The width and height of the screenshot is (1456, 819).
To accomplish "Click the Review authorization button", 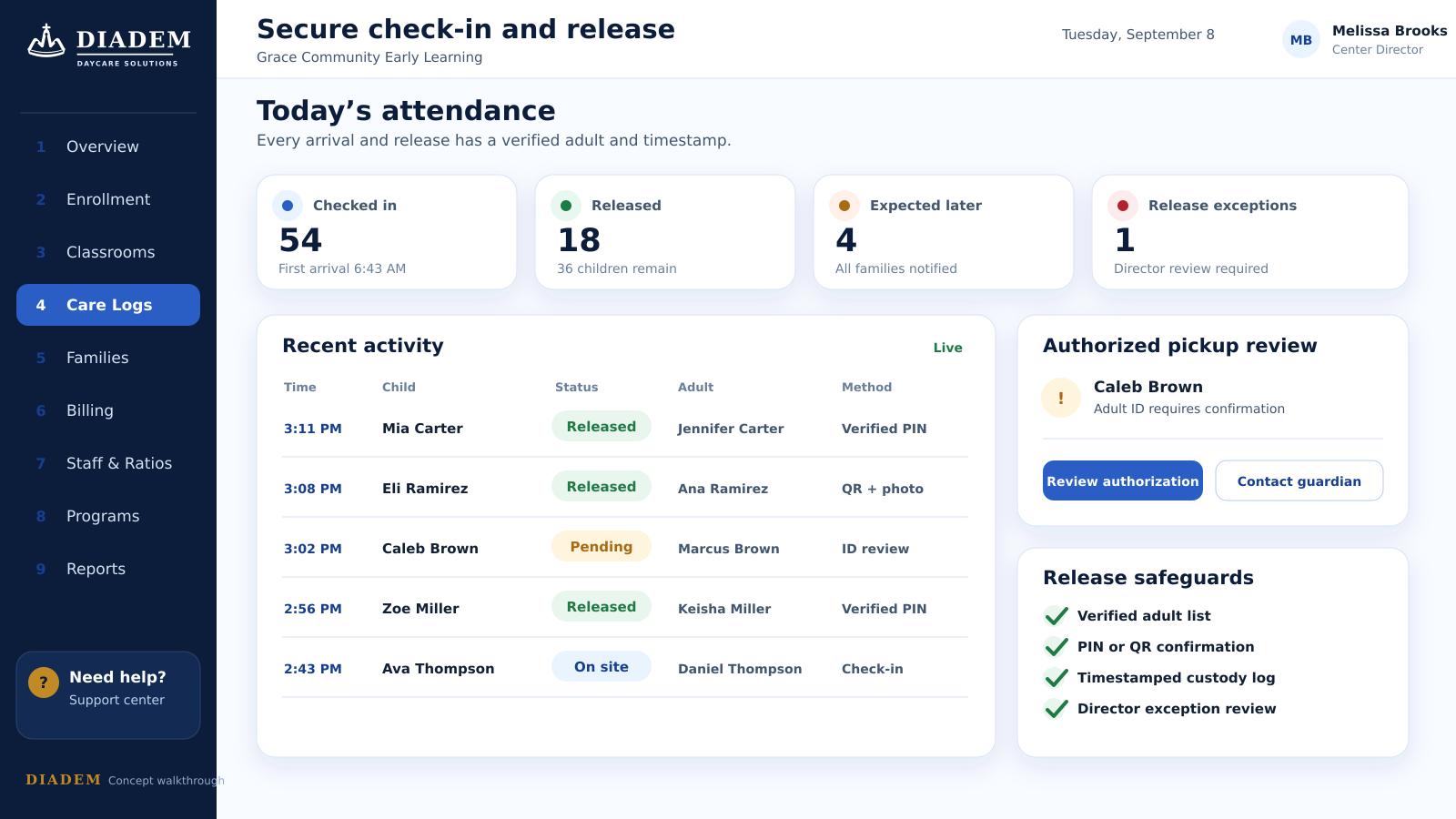I will pyautogui.click(x=1123, y=480).
